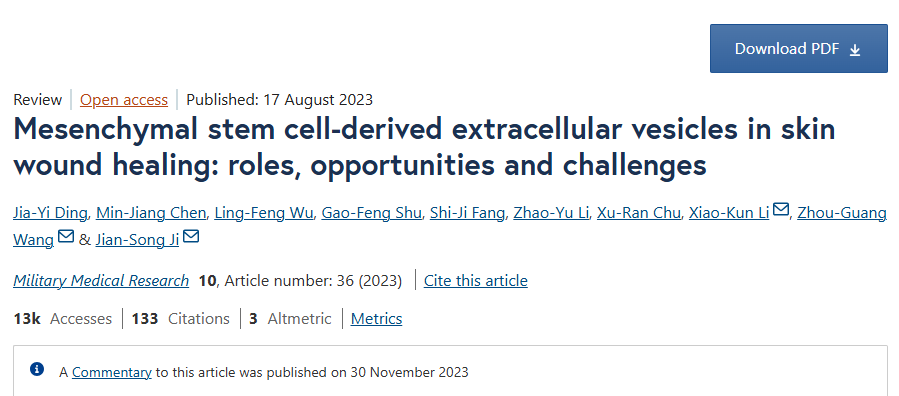Download the article PDF
Image resolution: width=899 pixels, height=396 pixels.
(x=799, y=49)
